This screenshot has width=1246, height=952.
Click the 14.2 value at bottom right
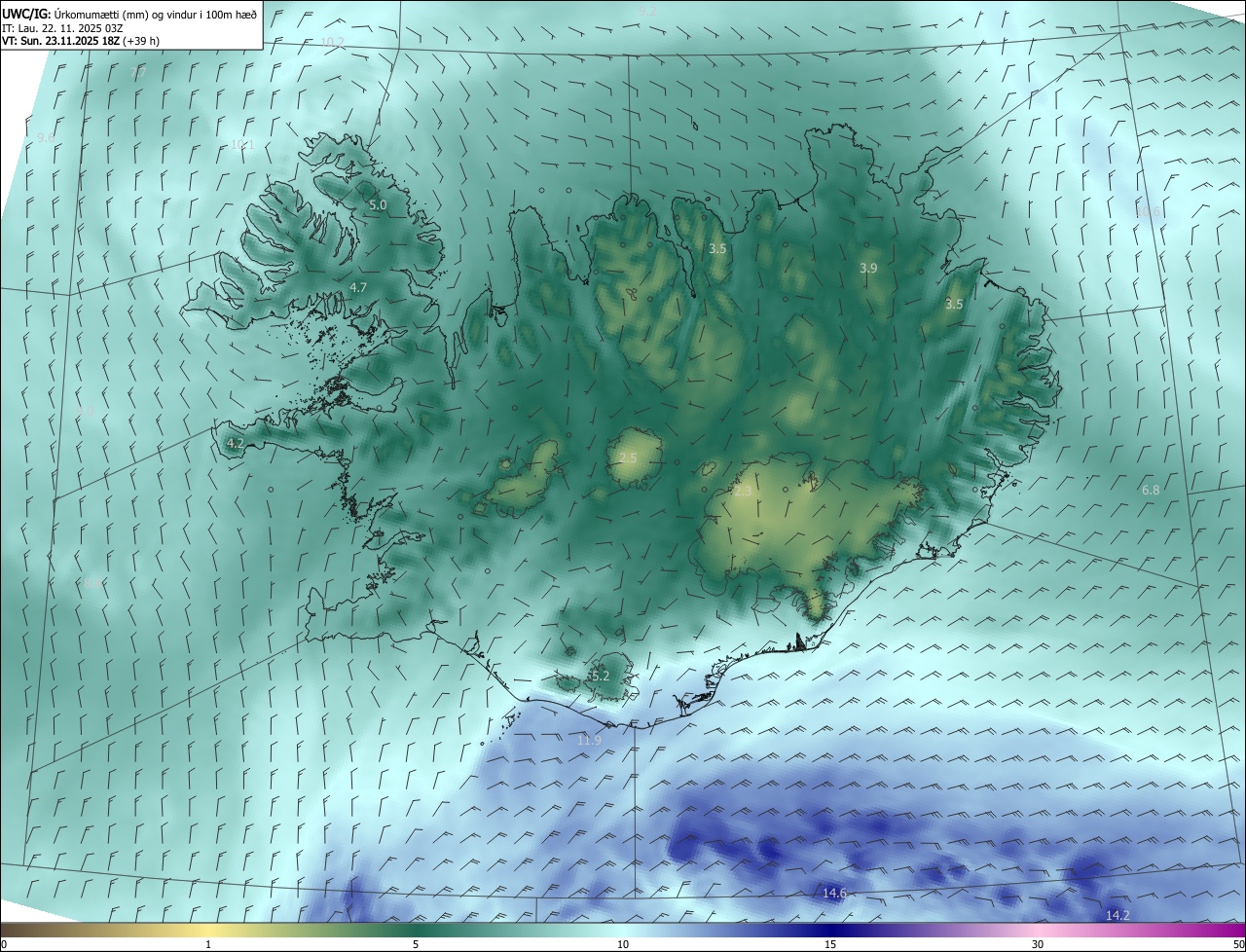1118,915
